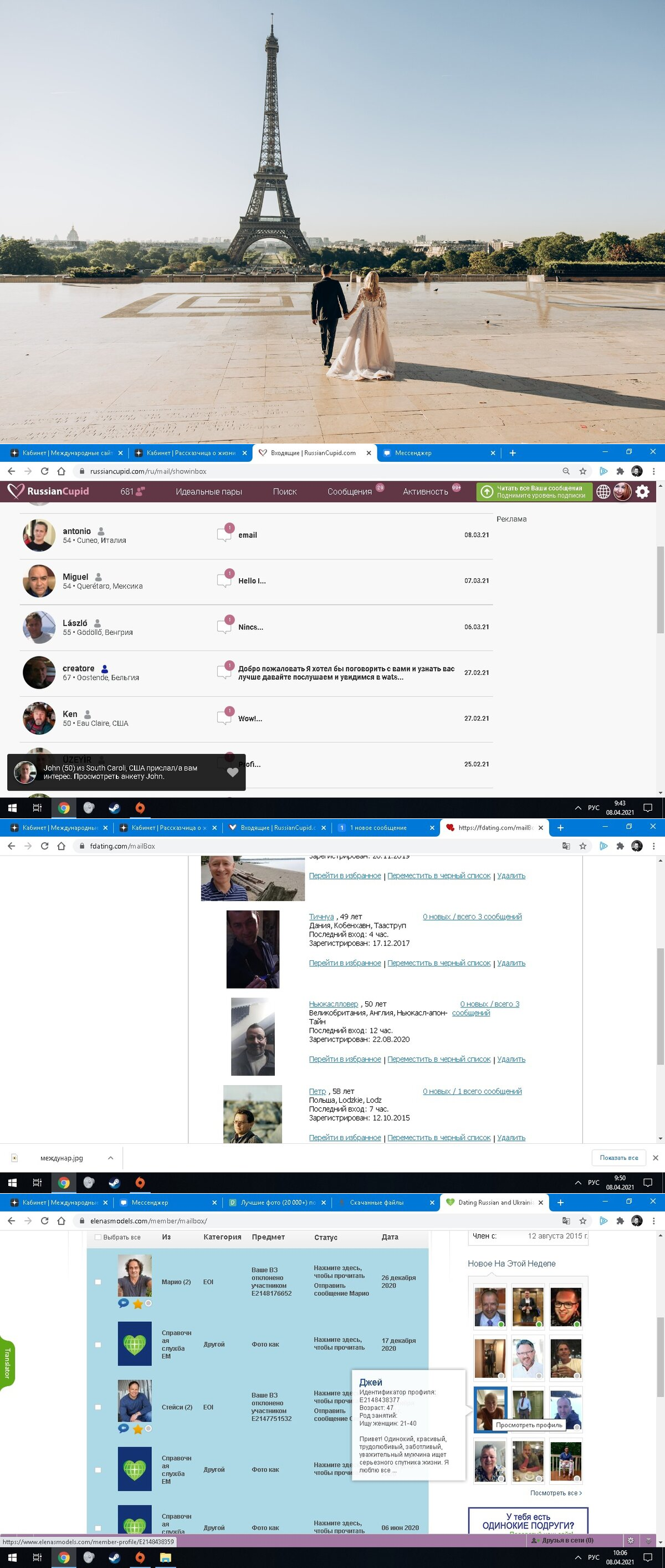
Task: Click the heart icon in John's interest notification
Action: [x=232, y=772]
